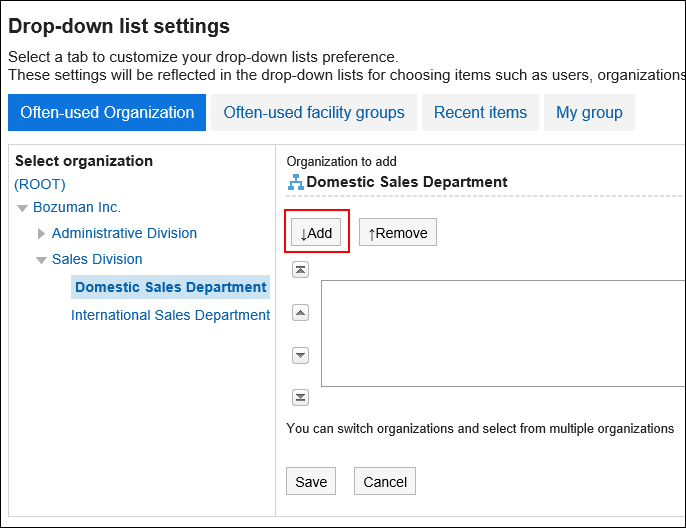The image size is (686, 528).
Task: Select International Sales Department in the tree
Action: click(171, 315)
